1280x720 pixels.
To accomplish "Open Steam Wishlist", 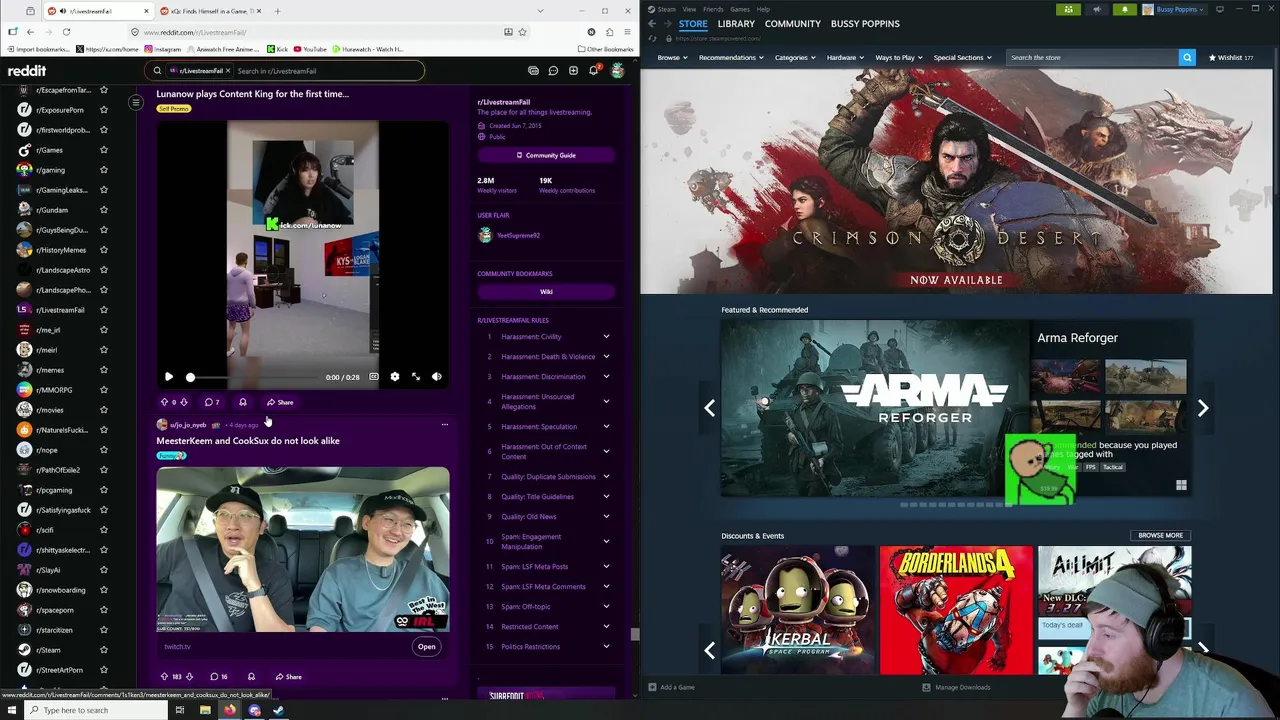I will coord(1231,57).
